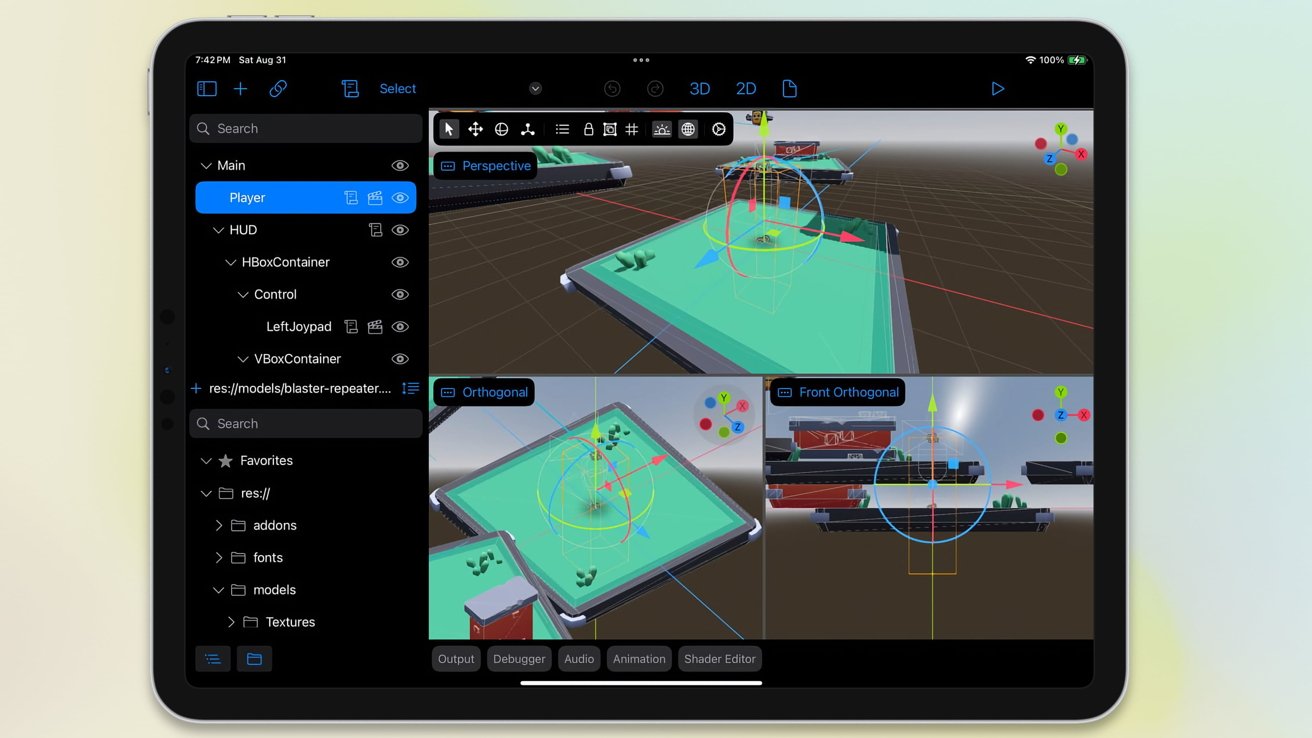Open the Front Orthogonal view menu
The width and height of the screenshot is (1312, 738).
point(838,392)
